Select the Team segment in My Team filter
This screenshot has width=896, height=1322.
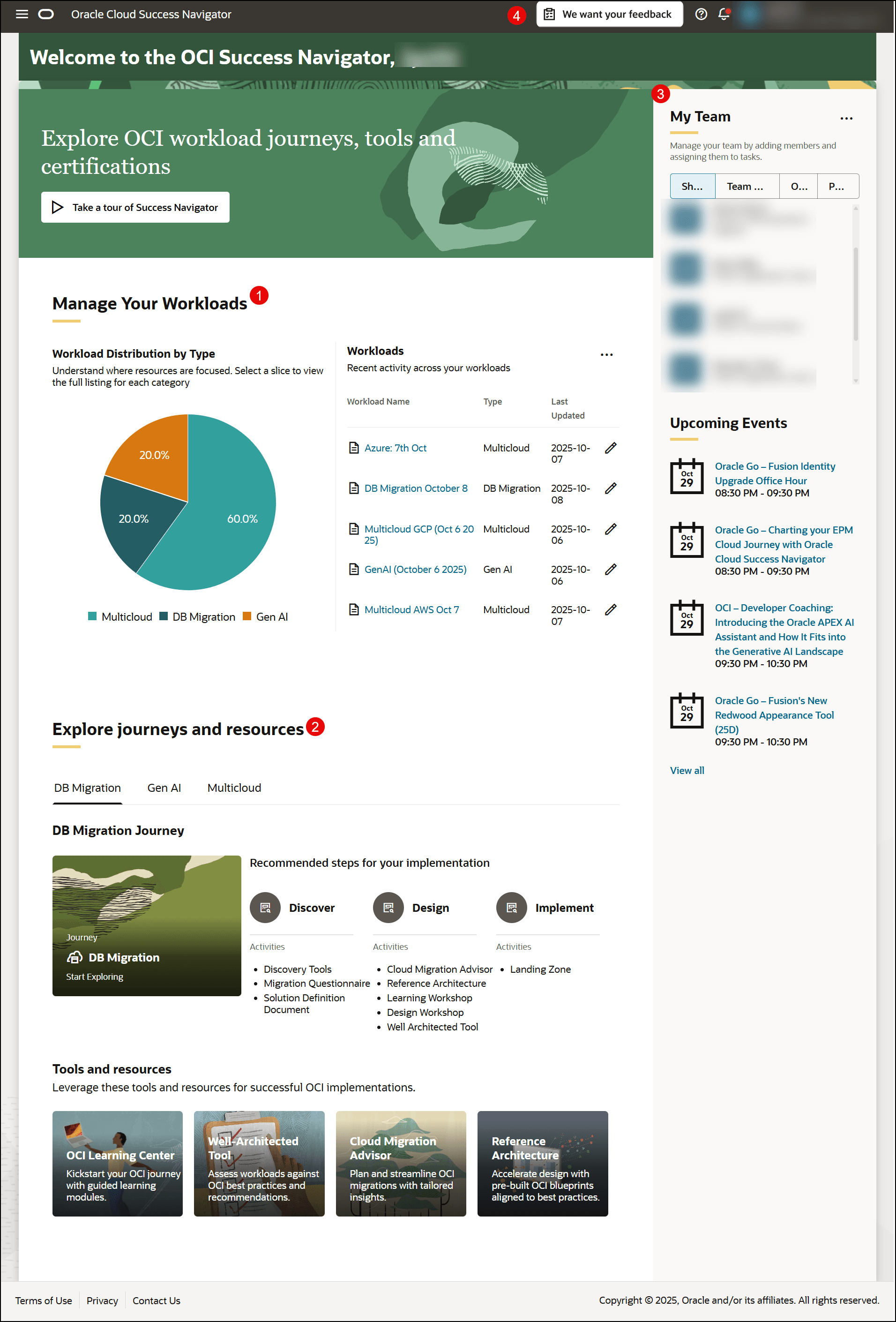click(x=747, y=186)
